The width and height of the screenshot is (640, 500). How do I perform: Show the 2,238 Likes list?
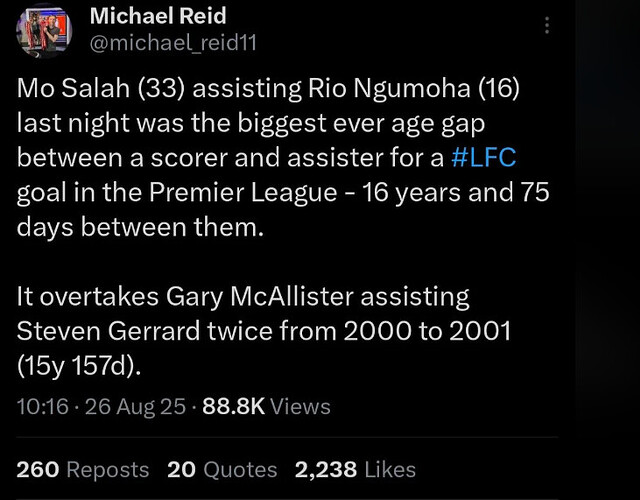355,469
